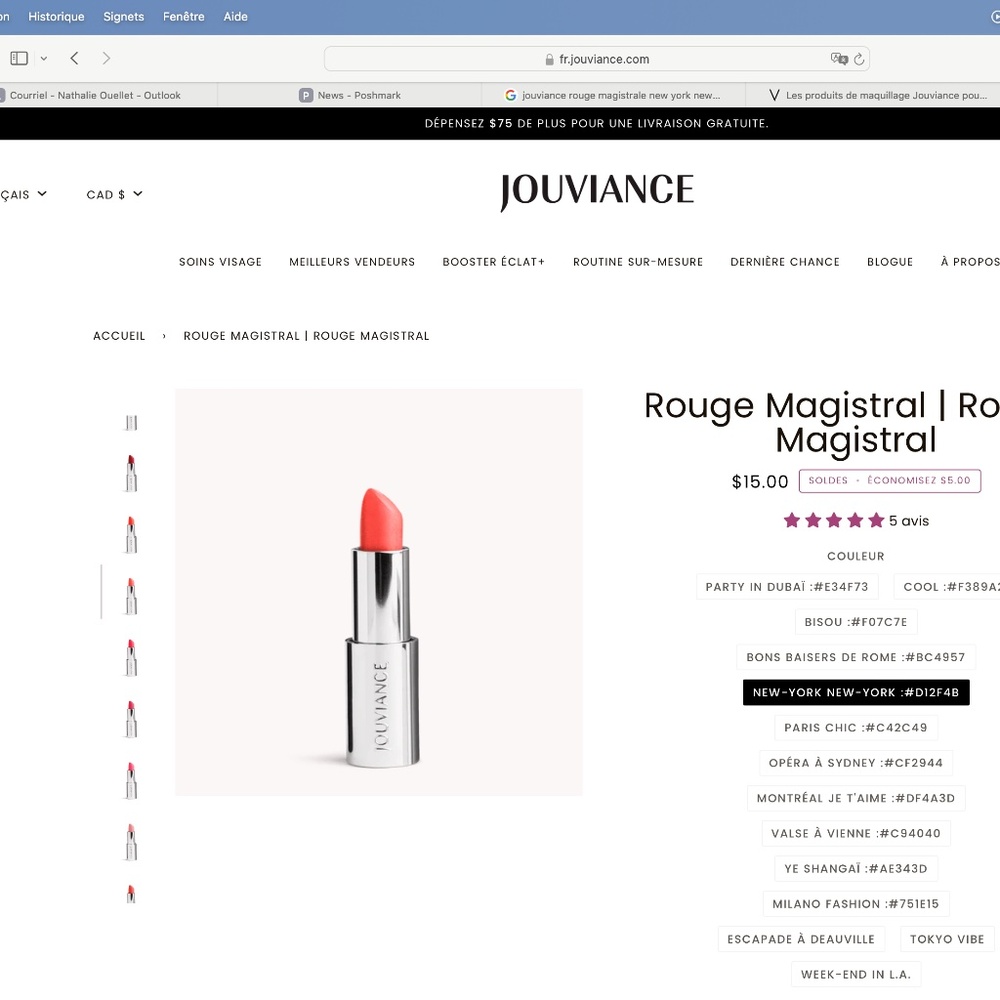This screenshot has width=1000, height=1000.
Task: Select first lipstick thumbnail with two tubes
Action: click(x=131, y=422)
